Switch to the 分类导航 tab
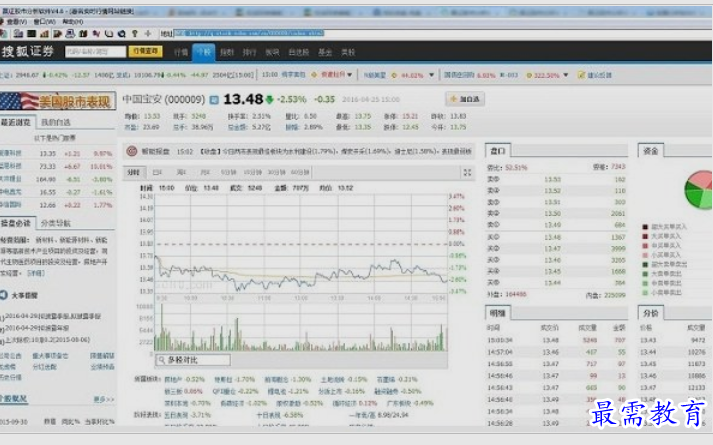 point(55,223)
